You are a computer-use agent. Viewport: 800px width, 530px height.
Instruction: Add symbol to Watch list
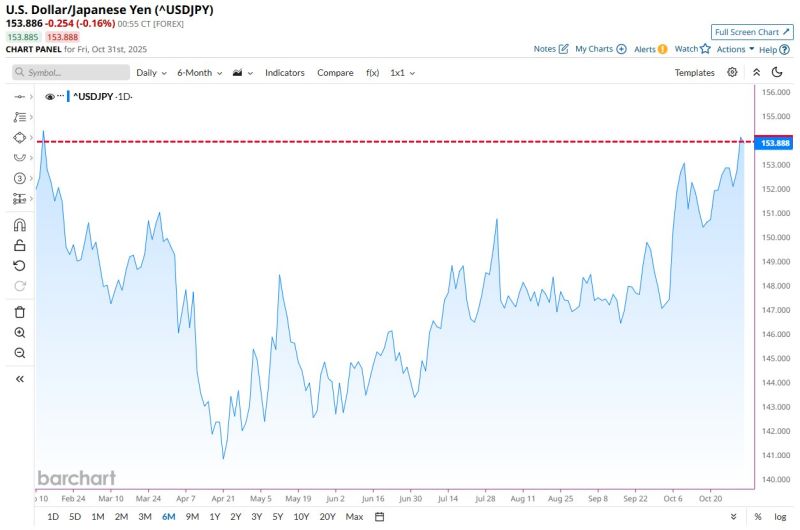tap(692, 49)
